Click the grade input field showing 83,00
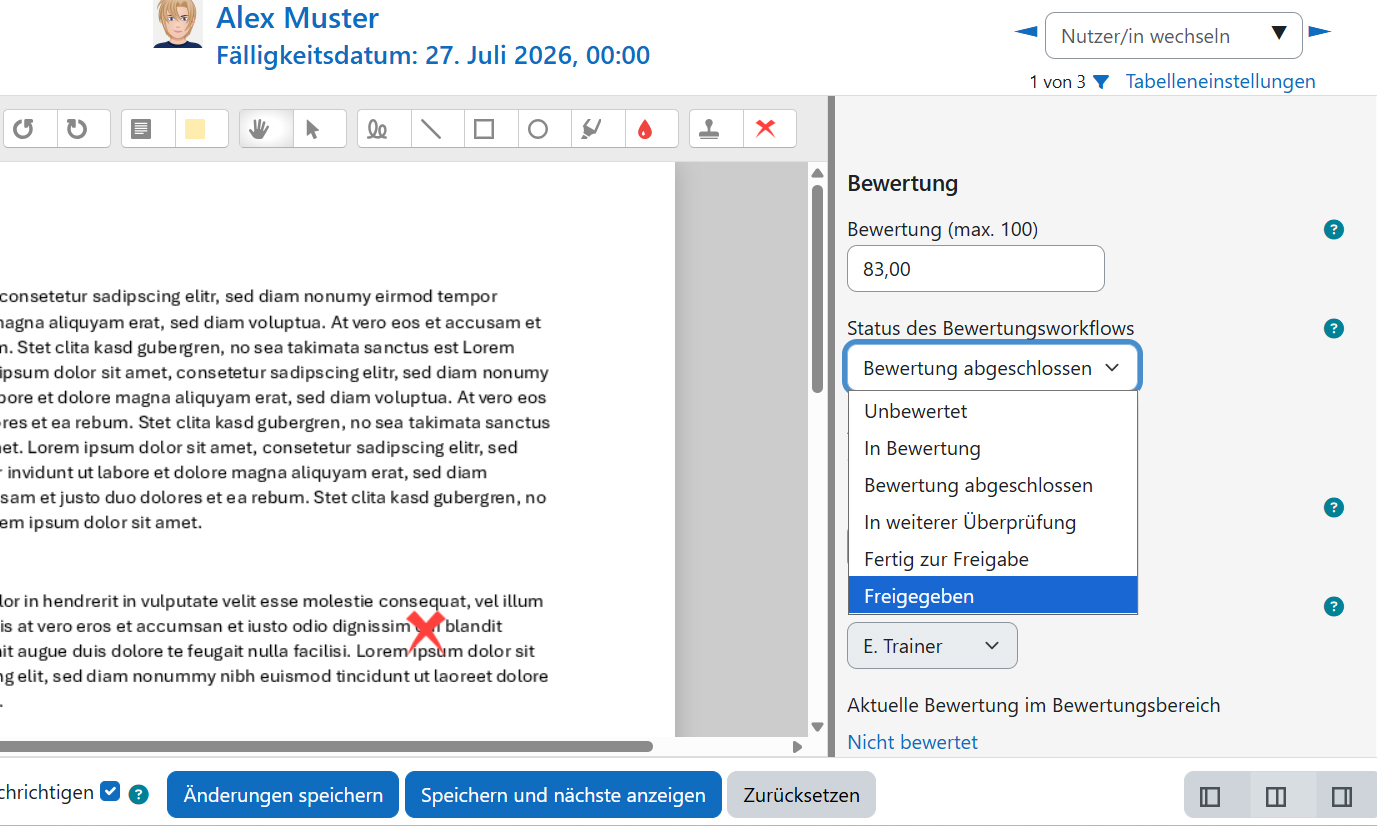 [x=976, y=269]
